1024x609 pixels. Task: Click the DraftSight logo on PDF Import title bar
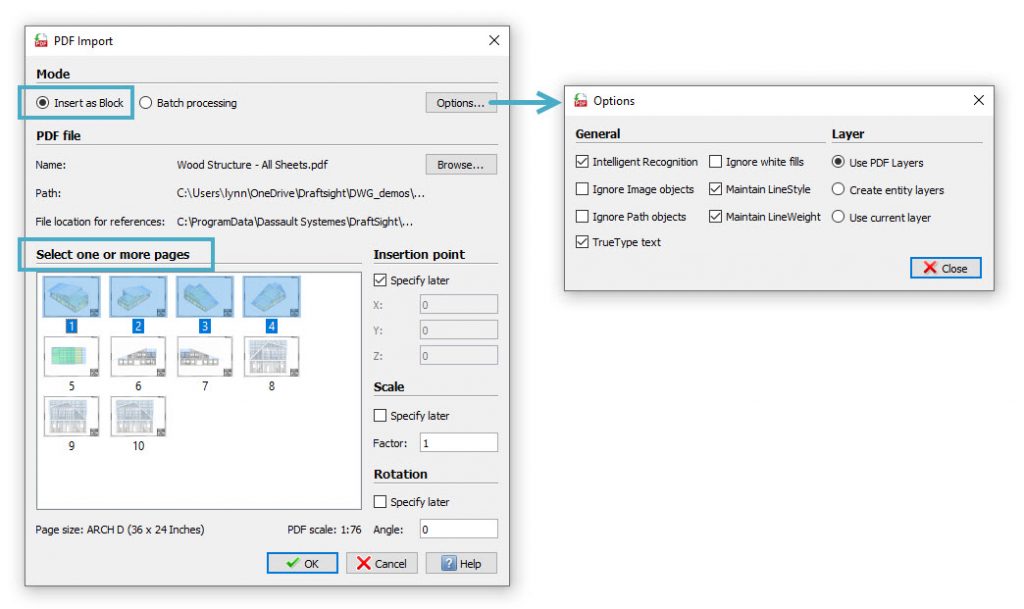coord(44,41)
